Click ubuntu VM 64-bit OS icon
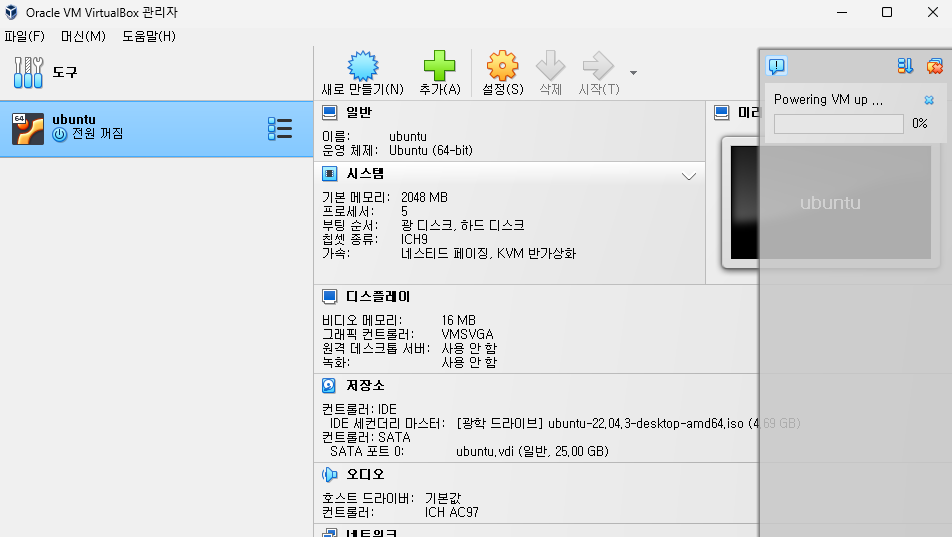 pyautogui.click(x=28, y=129)
